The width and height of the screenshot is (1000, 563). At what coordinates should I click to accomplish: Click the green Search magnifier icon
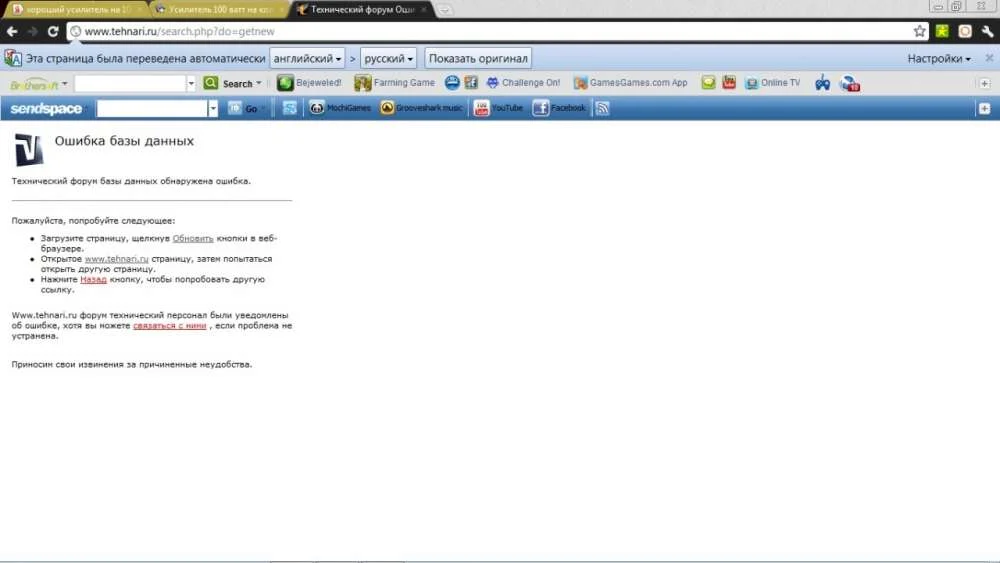[x=210, y=83]
